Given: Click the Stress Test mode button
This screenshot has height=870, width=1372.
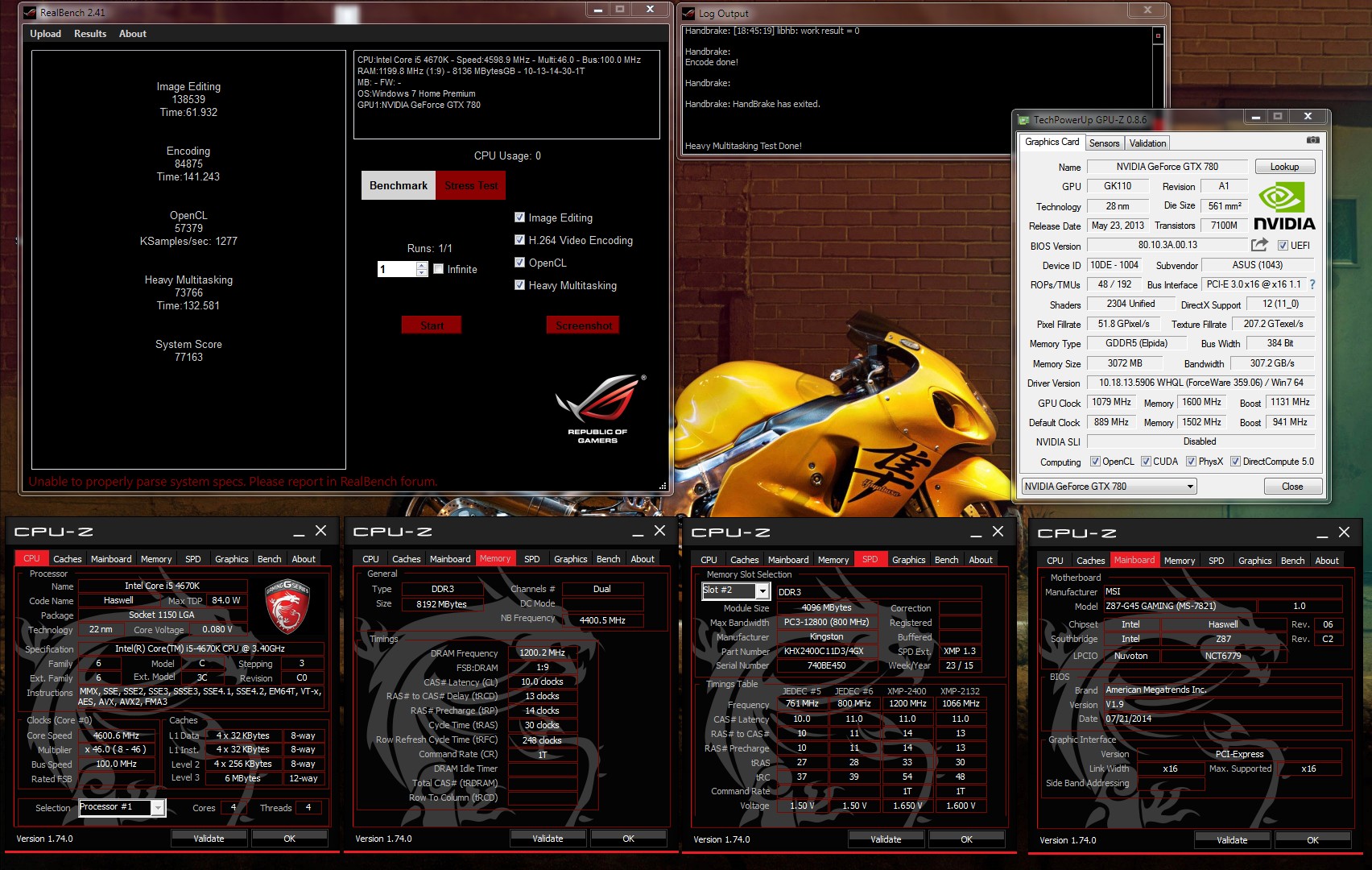Looking at the screenshot, I should tap(471, 185).
